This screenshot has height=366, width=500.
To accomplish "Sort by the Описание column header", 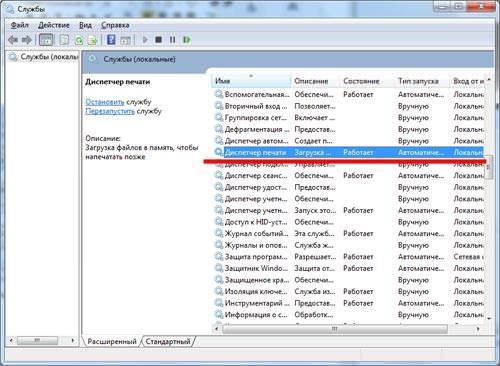I will [316, 81].
